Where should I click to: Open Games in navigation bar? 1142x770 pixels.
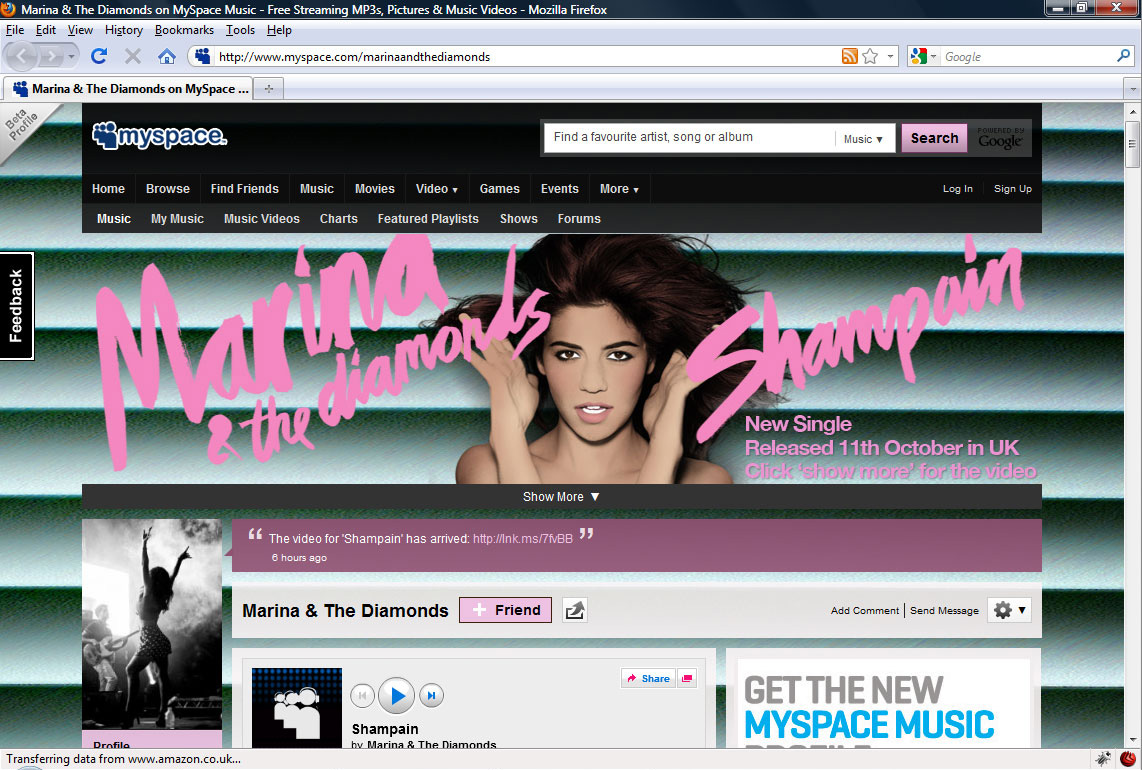pos(500,189)
